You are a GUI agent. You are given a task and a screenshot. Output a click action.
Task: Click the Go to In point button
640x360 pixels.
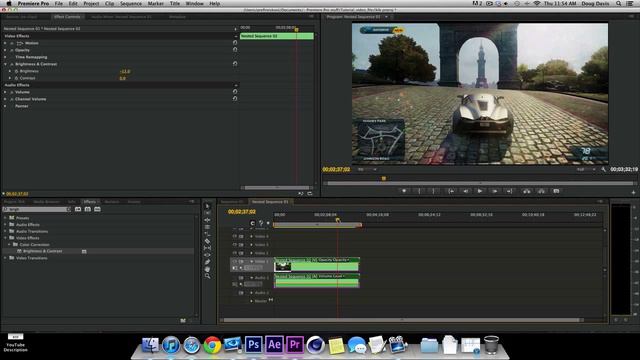click(451, 191)
